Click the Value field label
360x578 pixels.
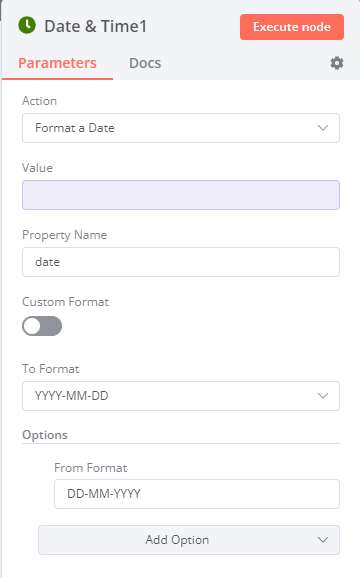pyautogui.click(x=38, y=168)
